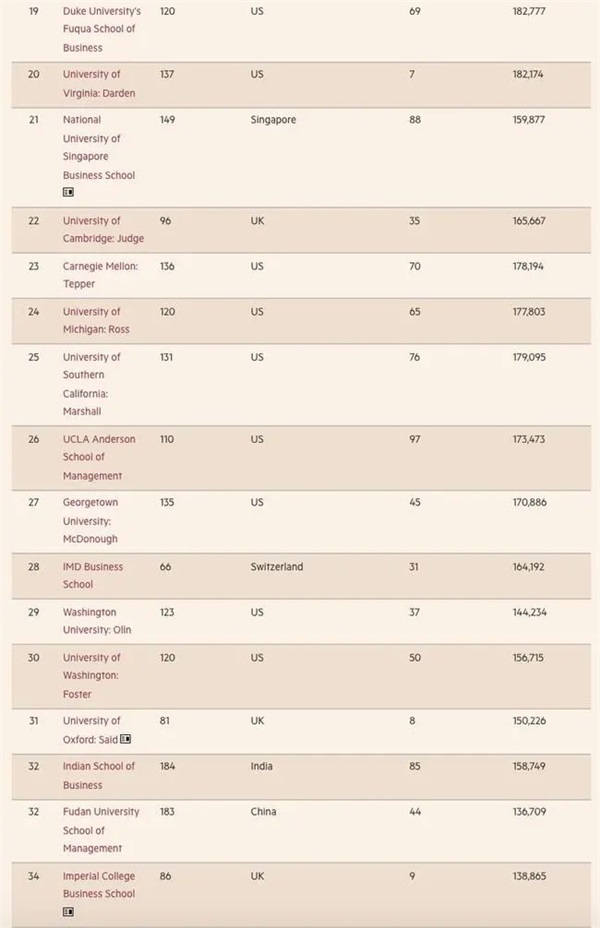
Task: Click the Imperial College Business School link
Action: [98, 885]
